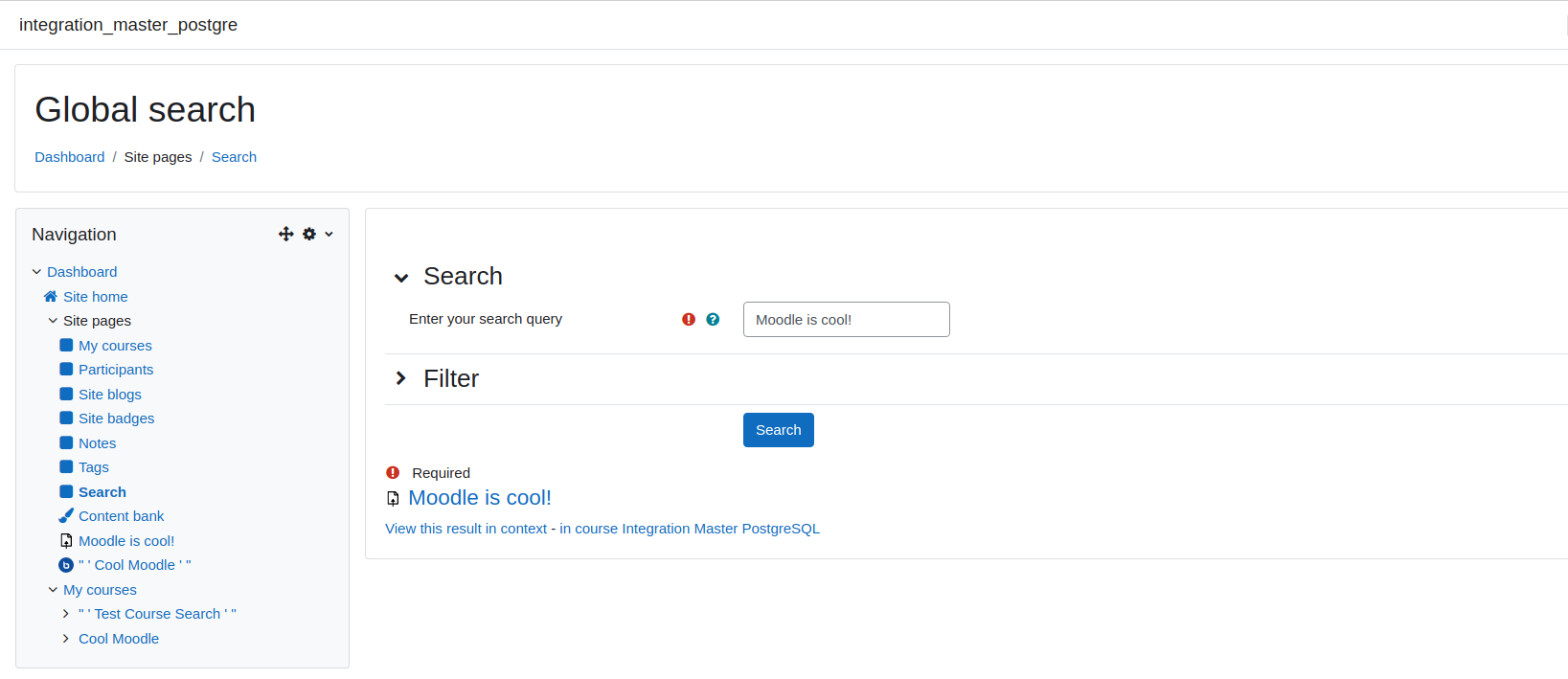Expand the Cool Moodle course node
This screenshot has height=679, width=1568.
(66, 639)
